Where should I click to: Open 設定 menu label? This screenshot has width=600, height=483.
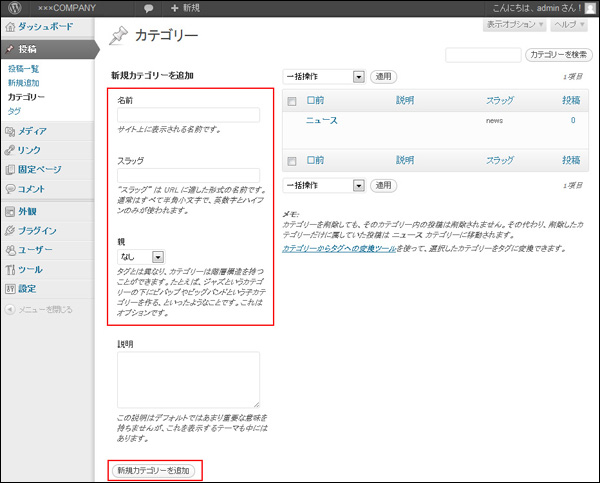point(27,289)
